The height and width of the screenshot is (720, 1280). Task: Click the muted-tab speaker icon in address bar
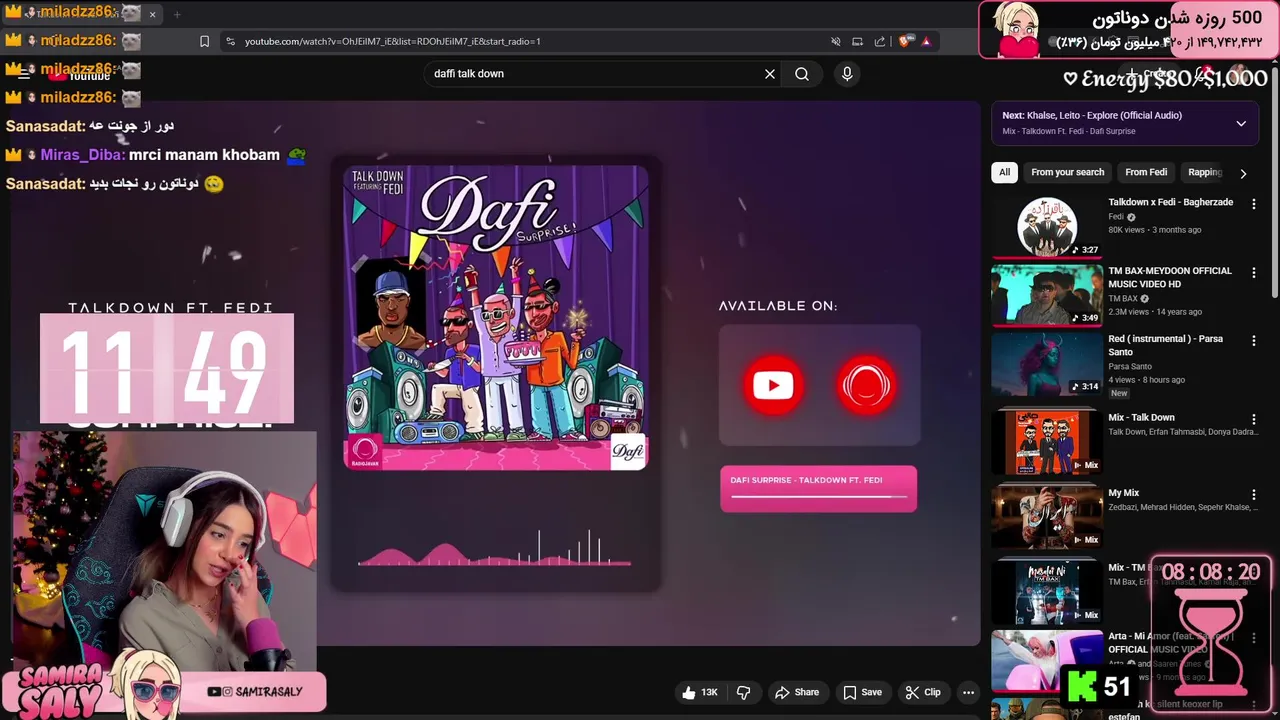[x=836, y=41]
